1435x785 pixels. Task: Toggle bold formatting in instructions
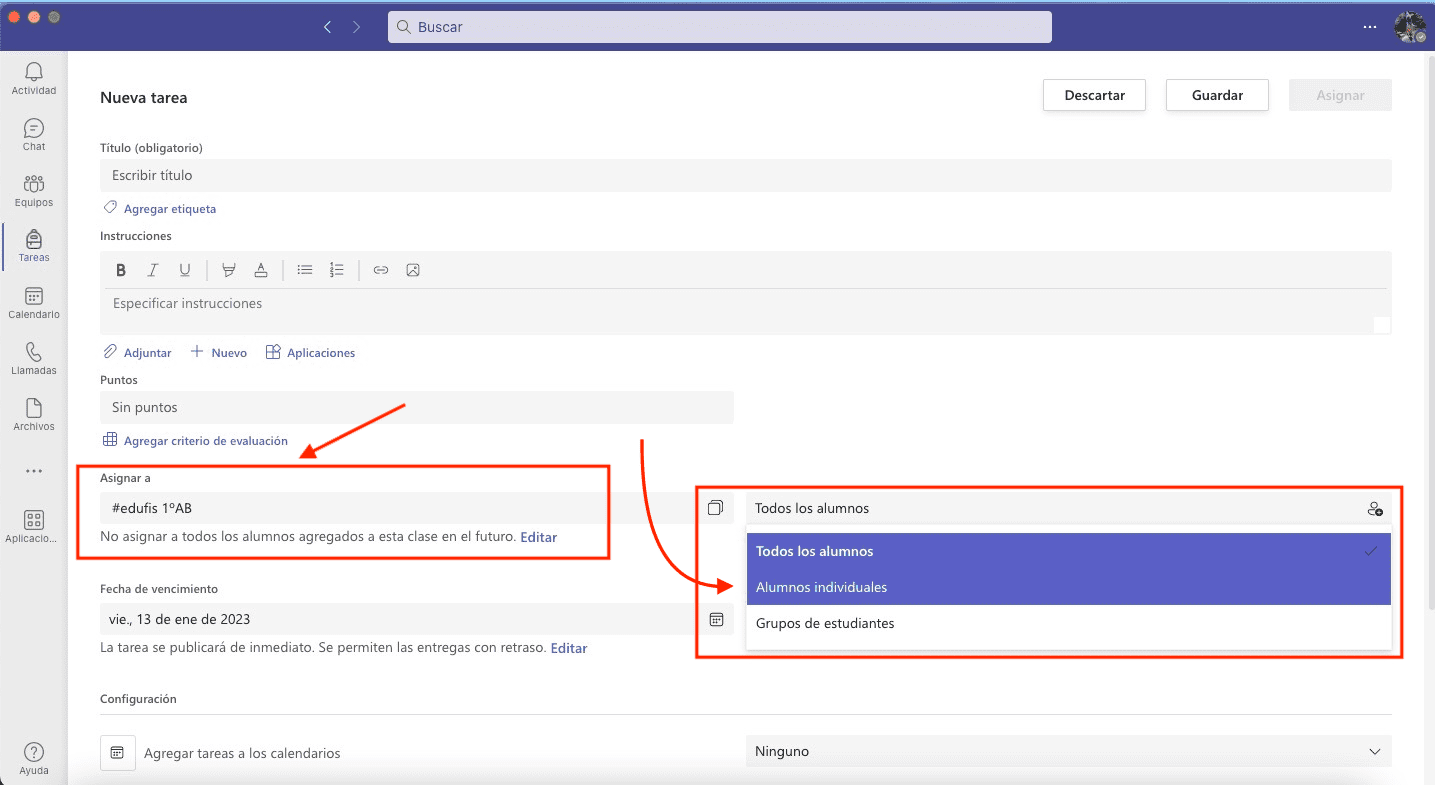121,270
